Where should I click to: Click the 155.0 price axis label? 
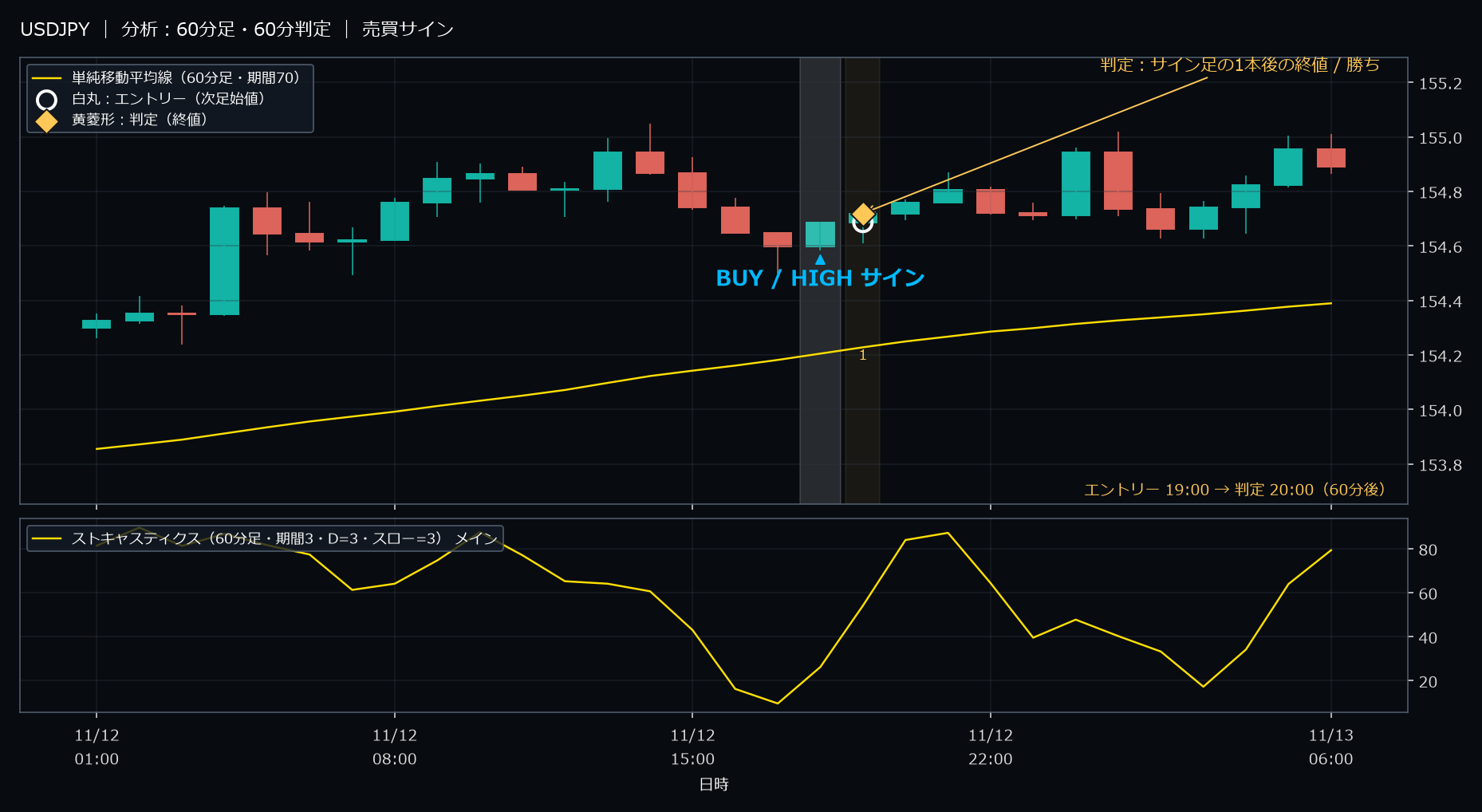coord(1441,138)
